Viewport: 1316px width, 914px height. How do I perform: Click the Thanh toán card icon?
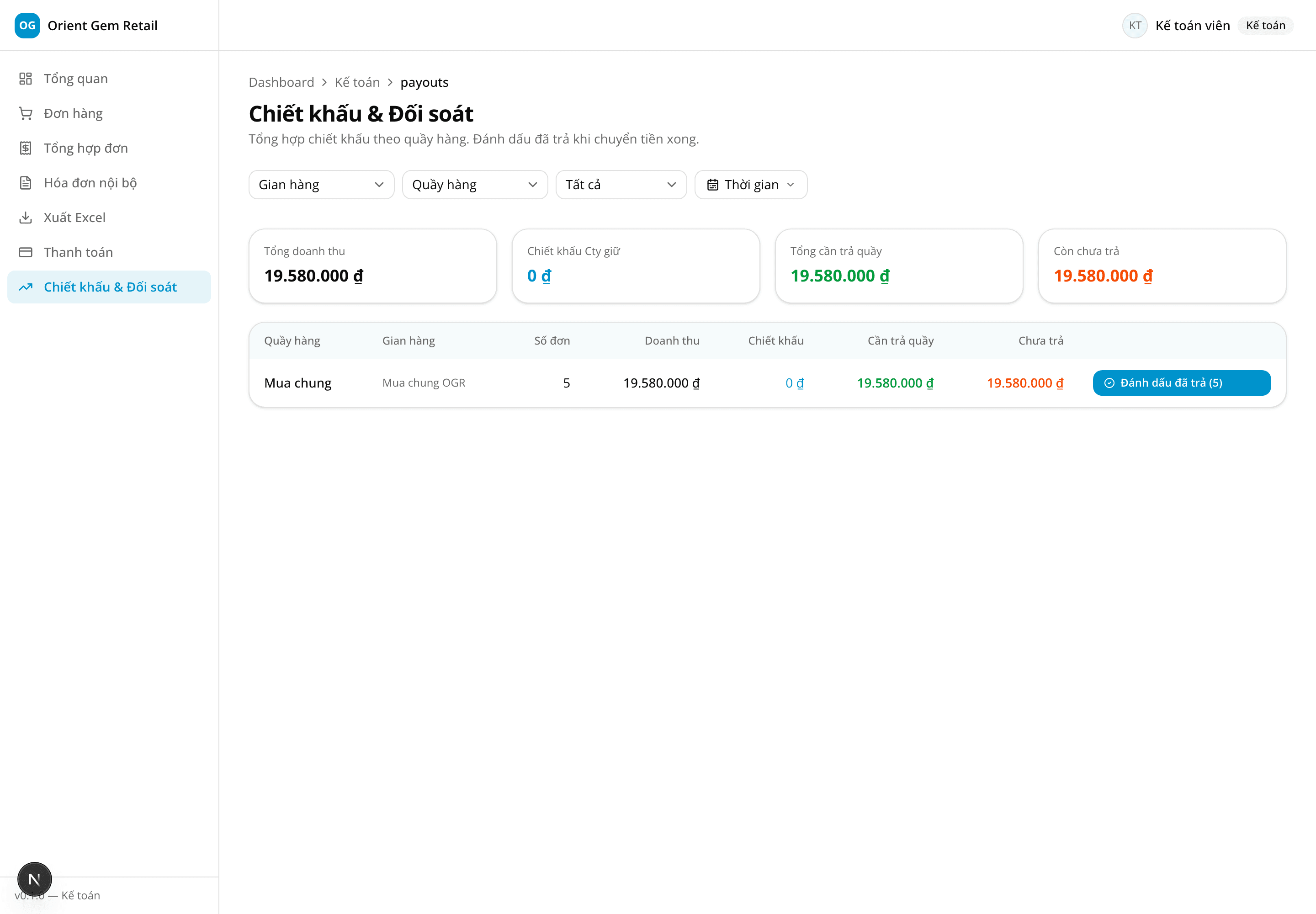pyautogui.click(x=26, y=253)
